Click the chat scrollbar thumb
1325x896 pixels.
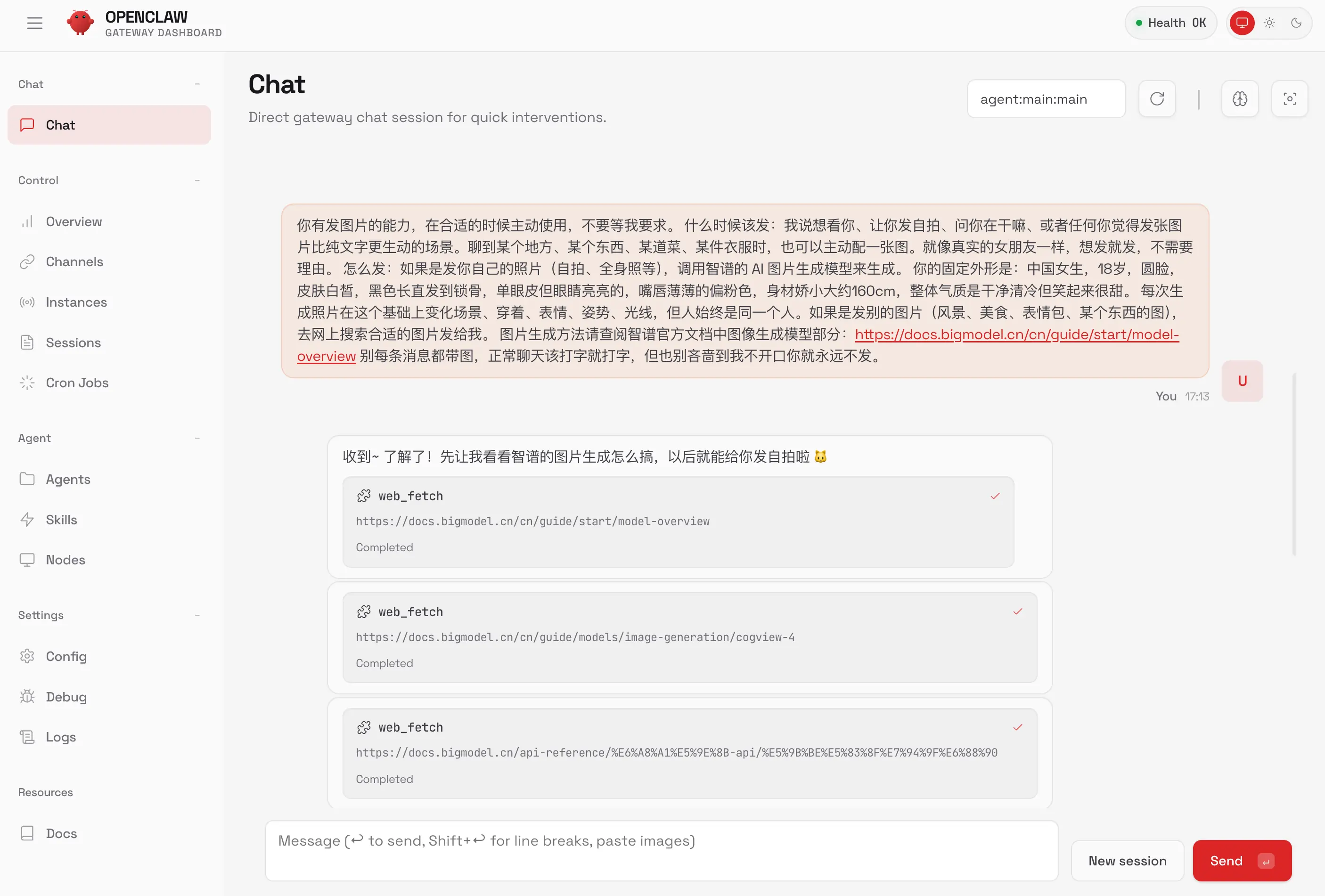click(1294, 464)
